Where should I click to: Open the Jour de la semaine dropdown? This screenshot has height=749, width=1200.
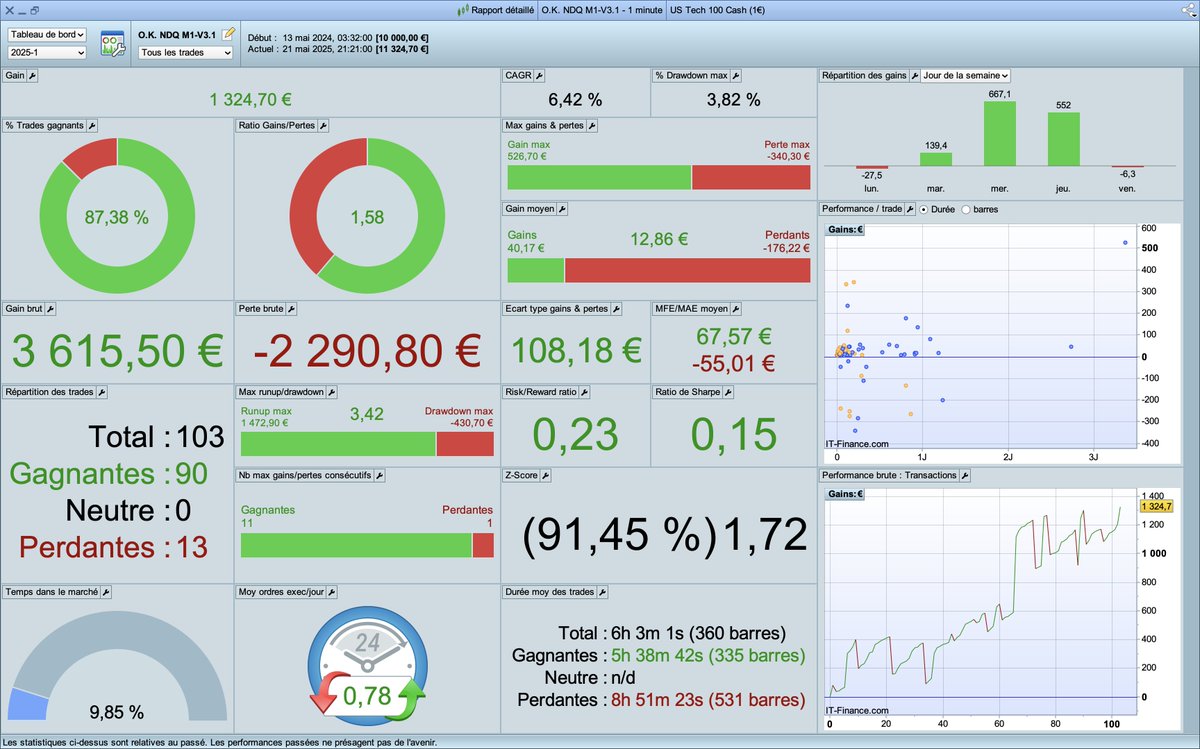(x=966, y=75)
